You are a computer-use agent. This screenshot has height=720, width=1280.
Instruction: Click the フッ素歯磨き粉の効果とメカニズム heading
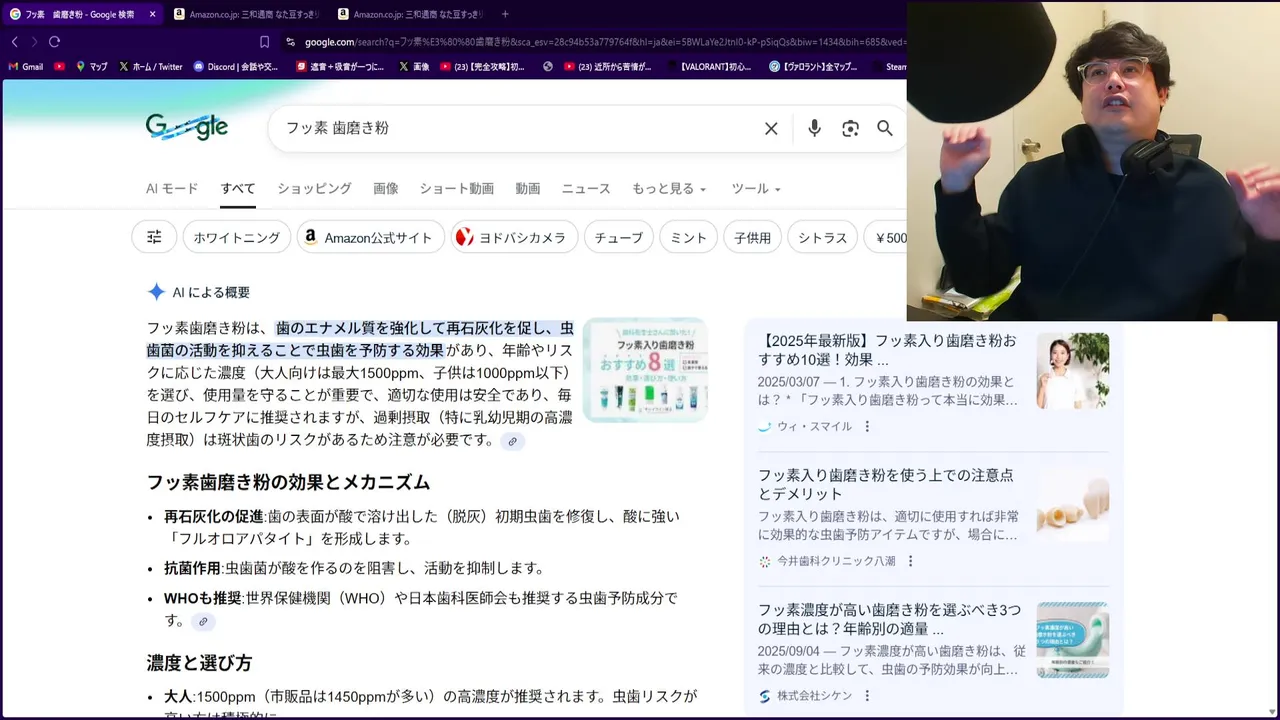tap(288, 482)
